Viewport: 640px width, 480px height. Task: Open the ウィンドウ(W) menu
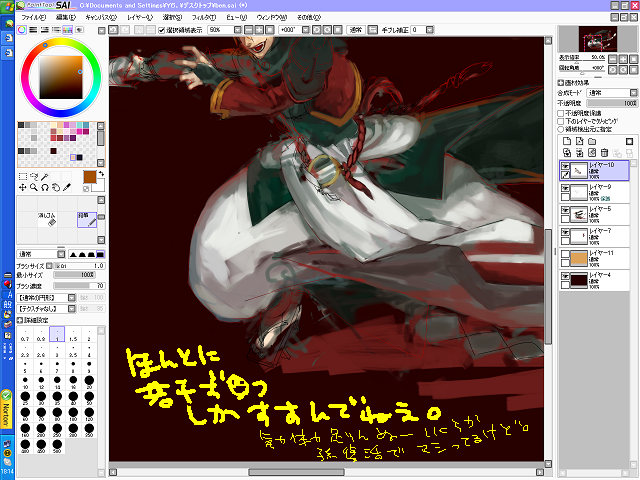coord(271,17)
